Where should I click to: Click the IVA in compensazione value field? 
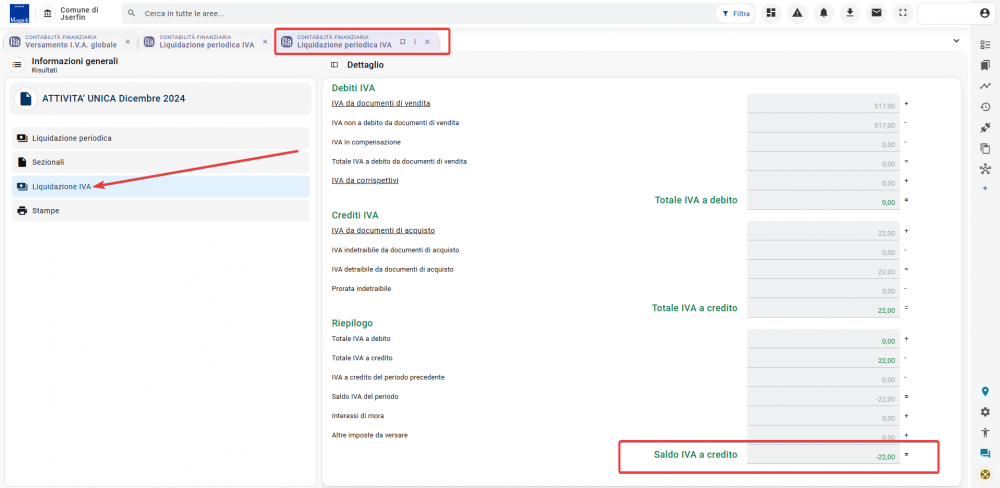pos(823,142)
